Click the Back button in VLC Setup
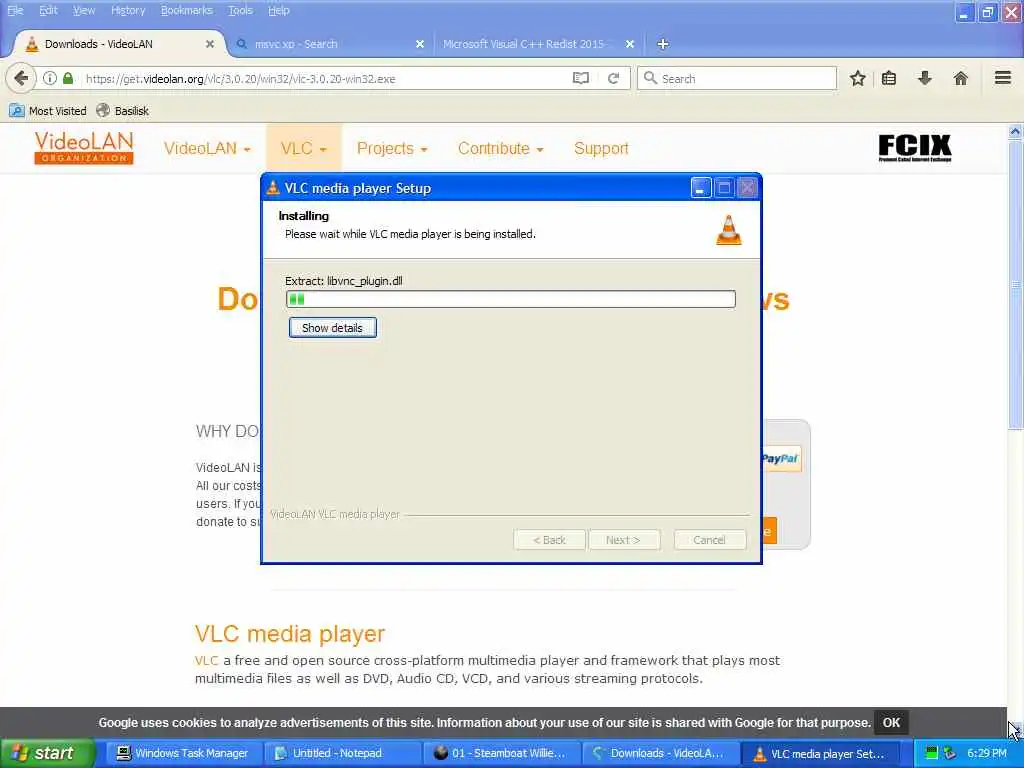 click(x=549, y=540)
